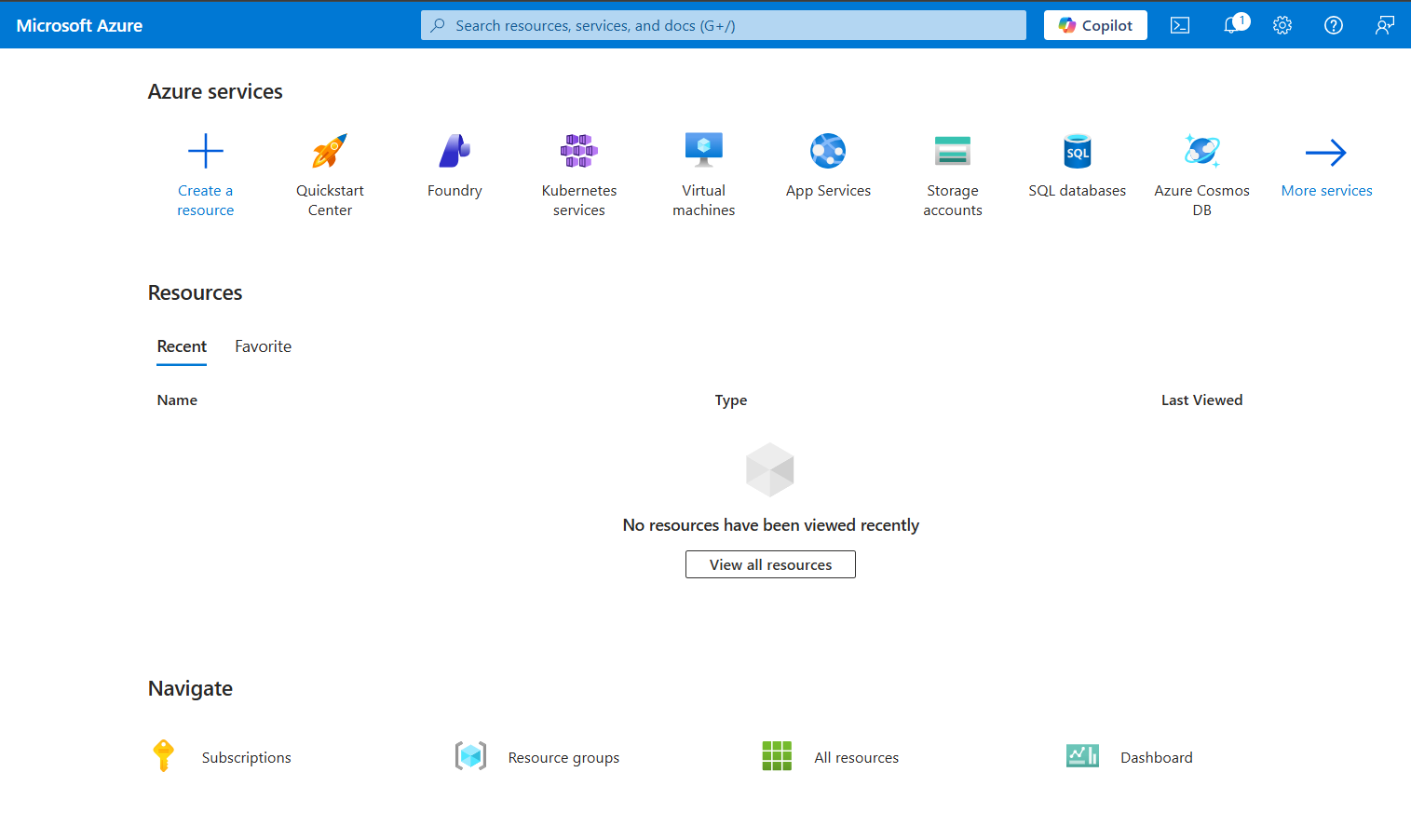Open portal Settings gear
Viewport: 1411px width, 840px height.
click(1282, 25)
